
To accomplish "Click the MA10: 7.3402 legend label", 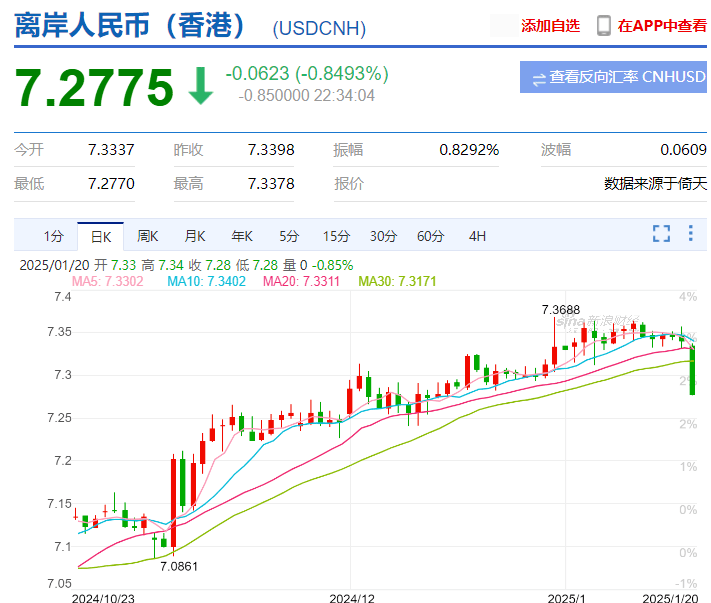I will pos(206,282).
